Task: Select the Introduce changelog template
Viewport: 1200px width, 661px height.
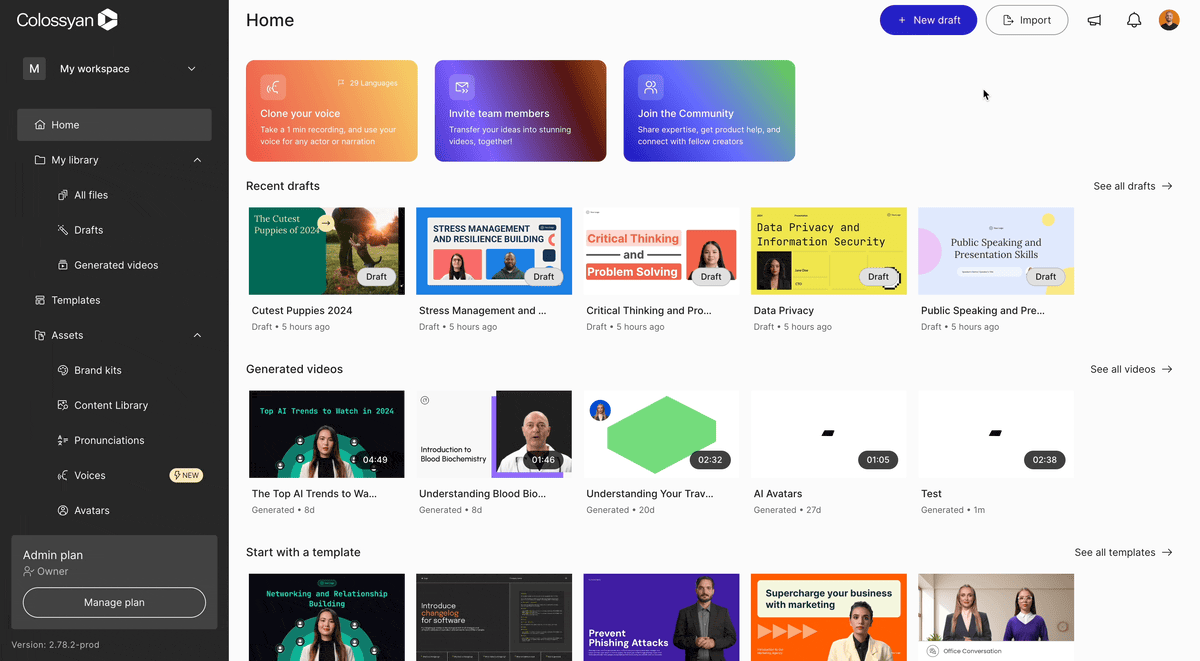Action: pos(494,617)
